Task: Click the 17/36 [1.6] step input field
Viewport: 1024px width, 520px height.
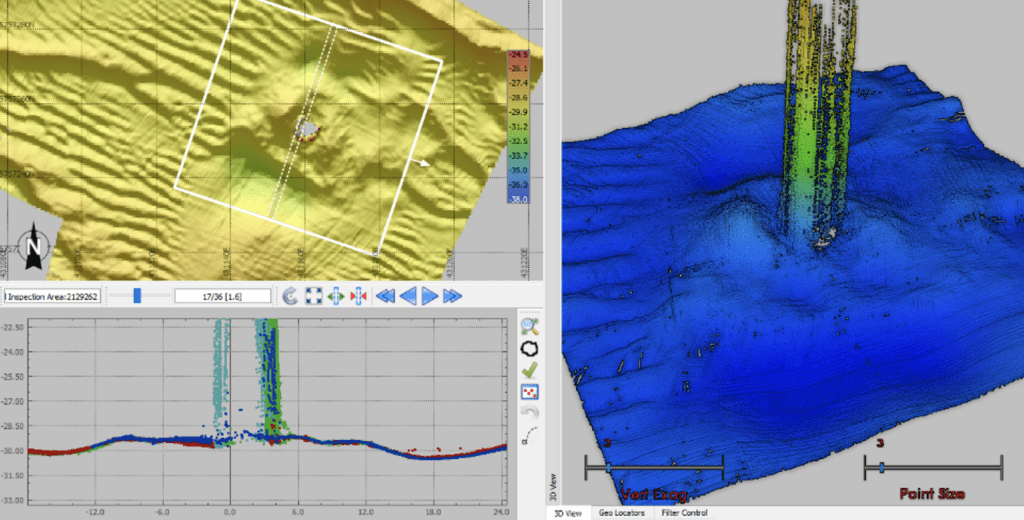Action: [x=222, y=296]
